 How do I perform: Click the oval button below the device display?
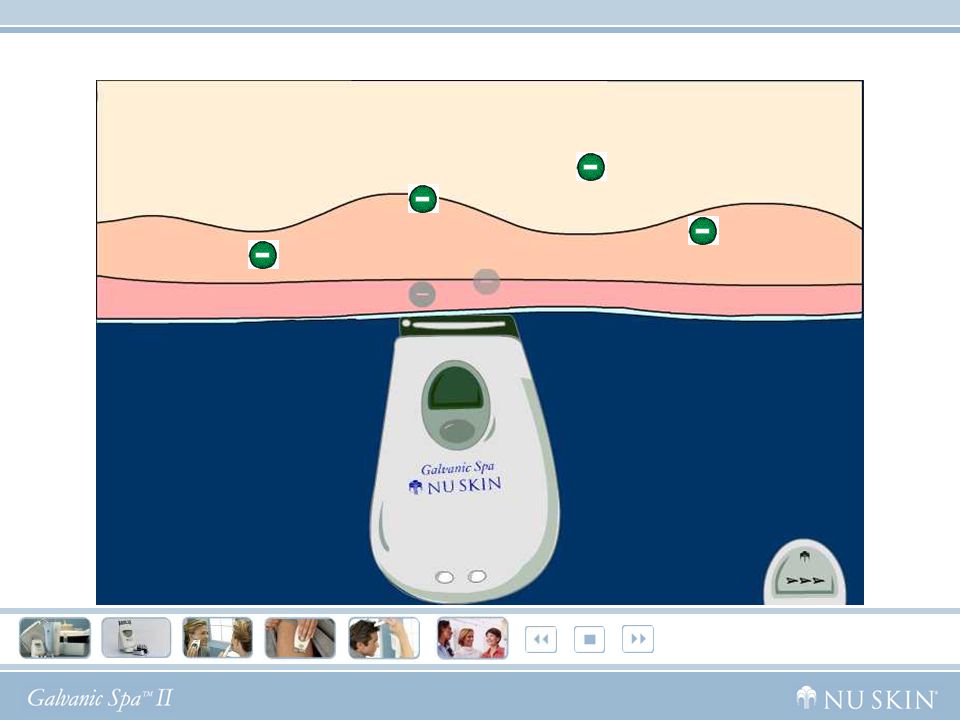pyautogui.click(x=457, y=430)
